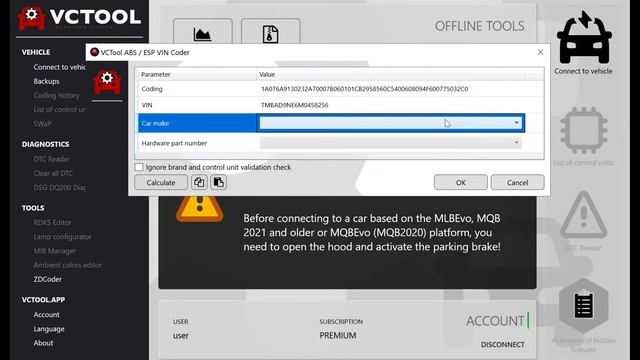The width and height of the screenshot is (640, 360).
Task: Click the VCTool dialog title bar icon
Action: [95, 52]
